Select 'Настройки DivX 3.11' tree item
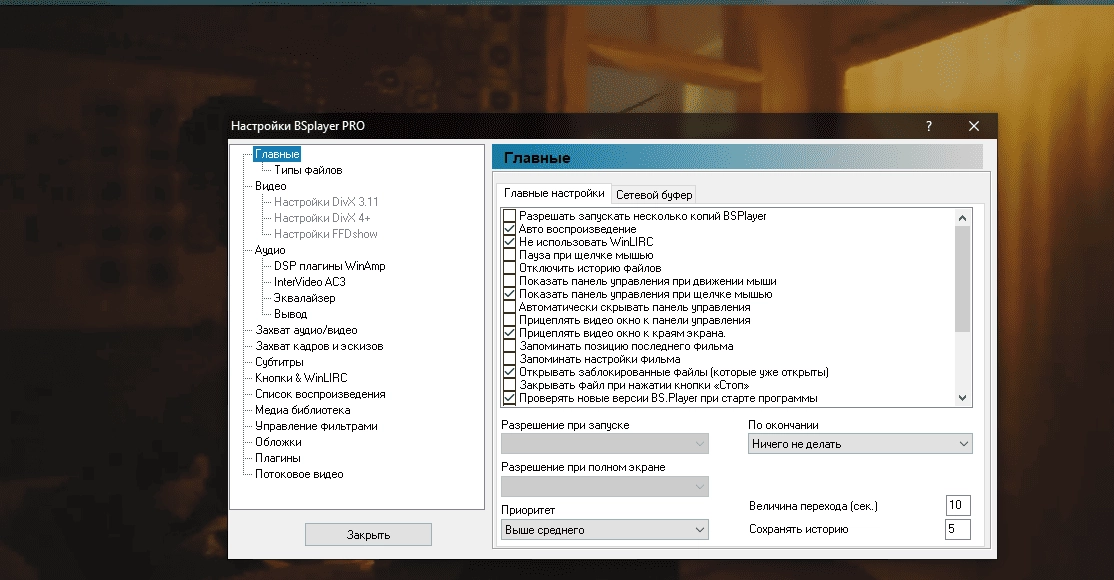The width and height of the screenshot is (1114, 580). coord(326,202)
